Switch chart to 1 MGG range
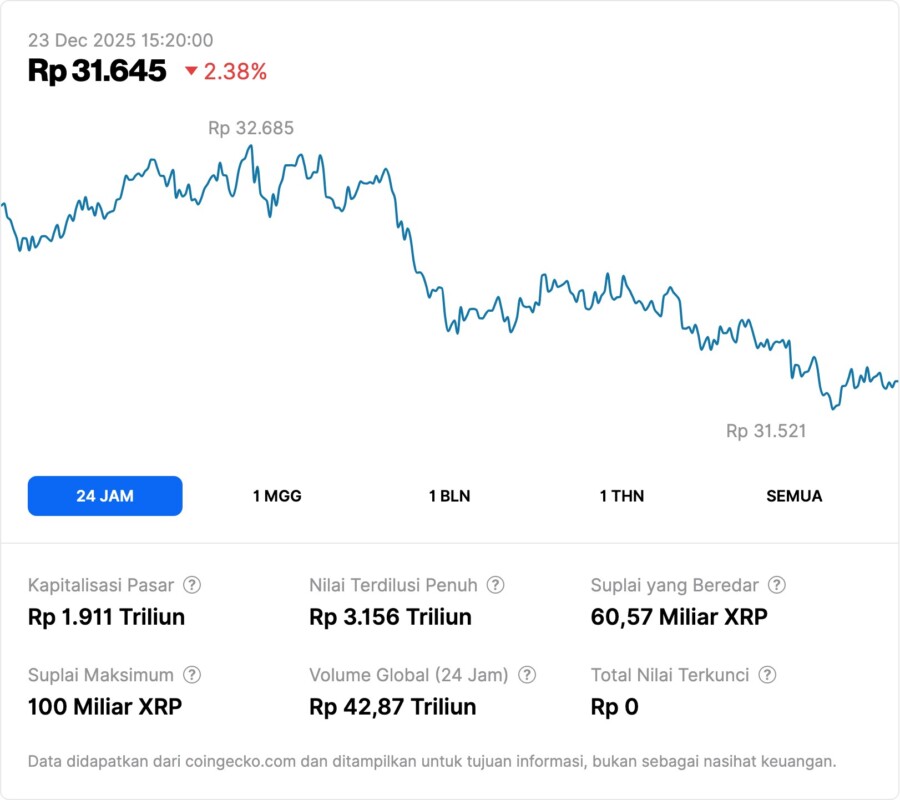The width and height of the screenshot is (900, 800). coord(277,496)
